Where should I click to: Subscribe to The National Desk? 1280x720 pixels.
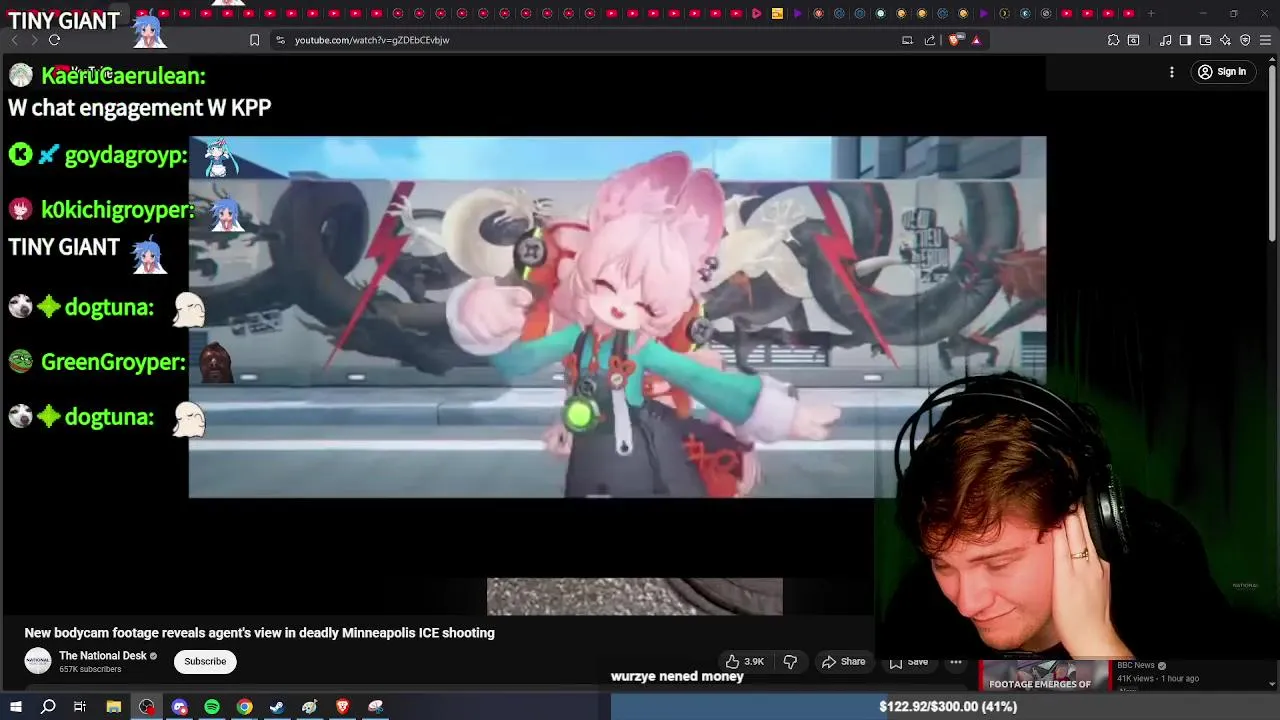[205, 661]
